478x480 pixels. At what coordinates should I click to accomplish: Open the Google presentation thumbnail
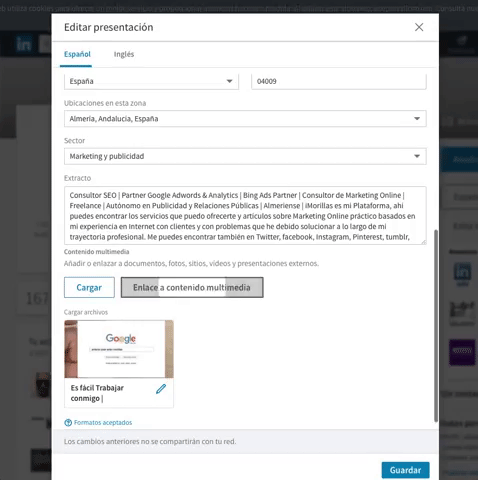(x=119, y=349)
